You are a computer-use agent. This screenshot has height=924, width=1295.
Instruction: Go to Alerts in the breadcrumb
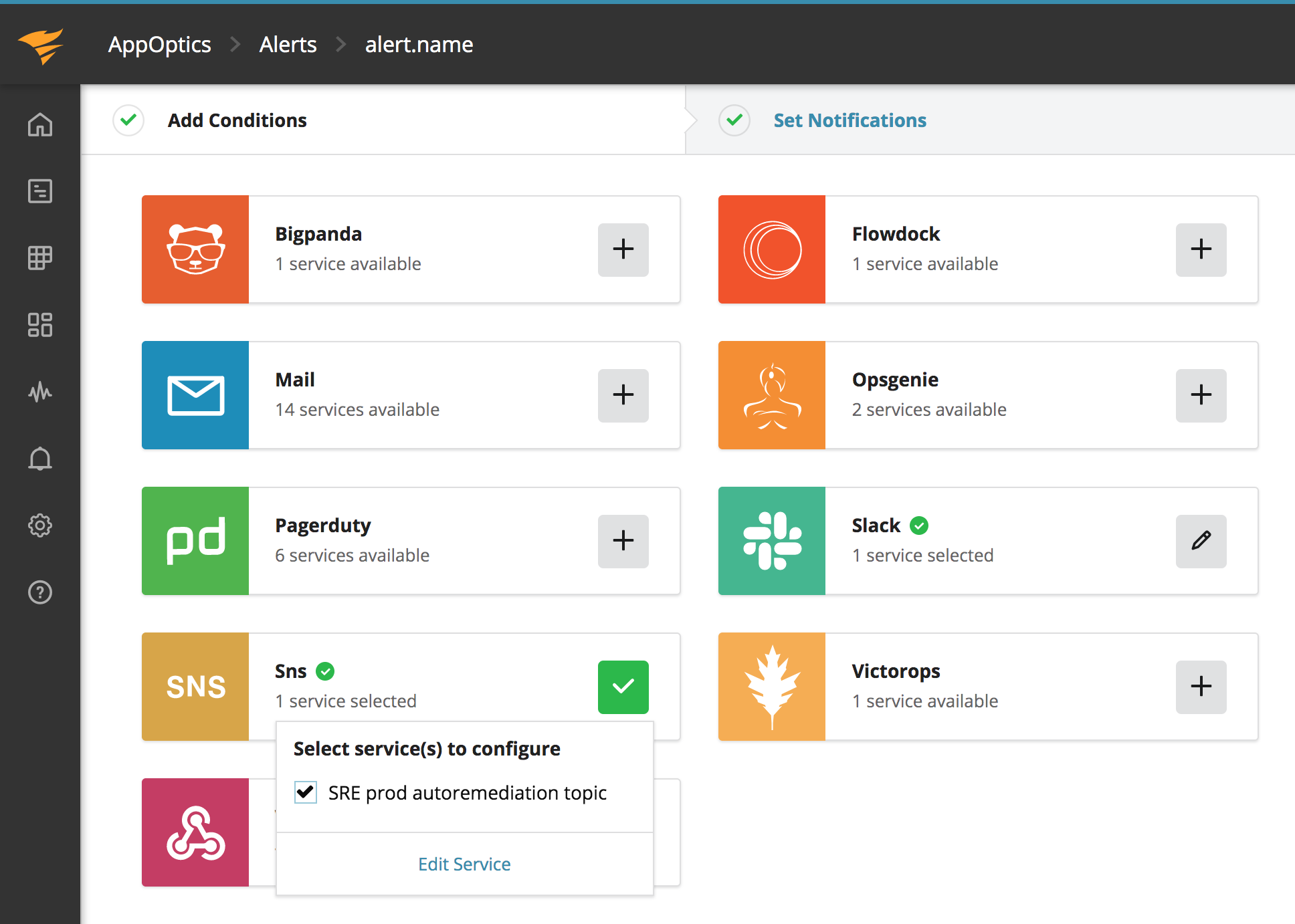coord(288,45)
